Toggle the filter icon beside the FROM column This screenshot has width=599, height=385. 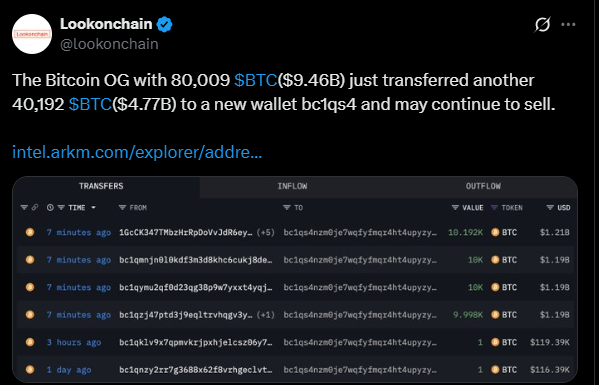coord(122,208)
